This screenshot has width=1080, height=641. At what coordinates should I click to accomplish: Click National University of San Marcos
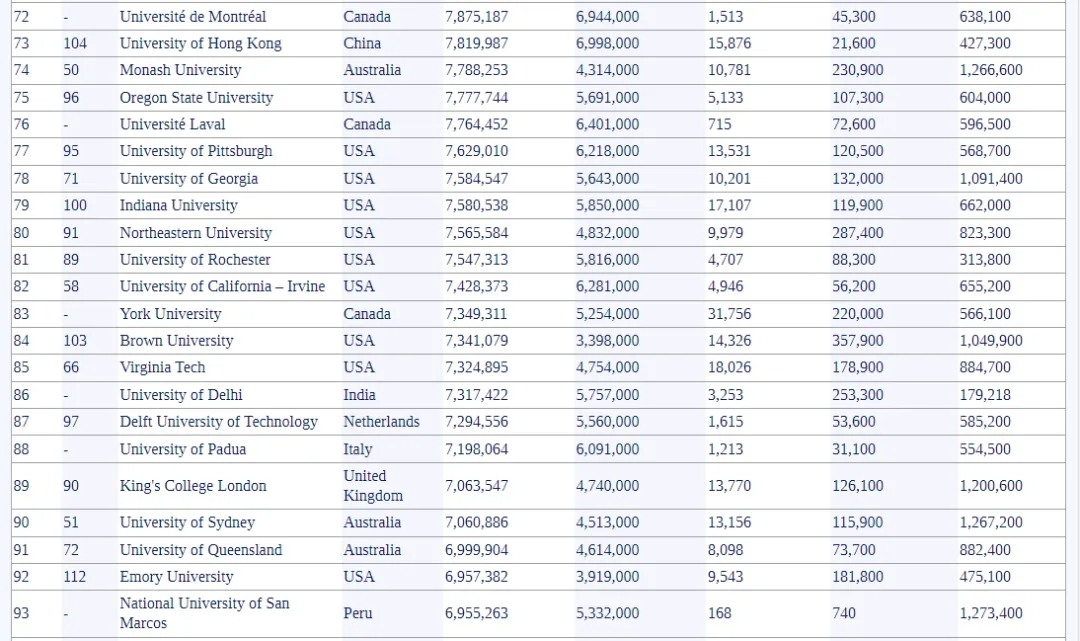[206, 613]
